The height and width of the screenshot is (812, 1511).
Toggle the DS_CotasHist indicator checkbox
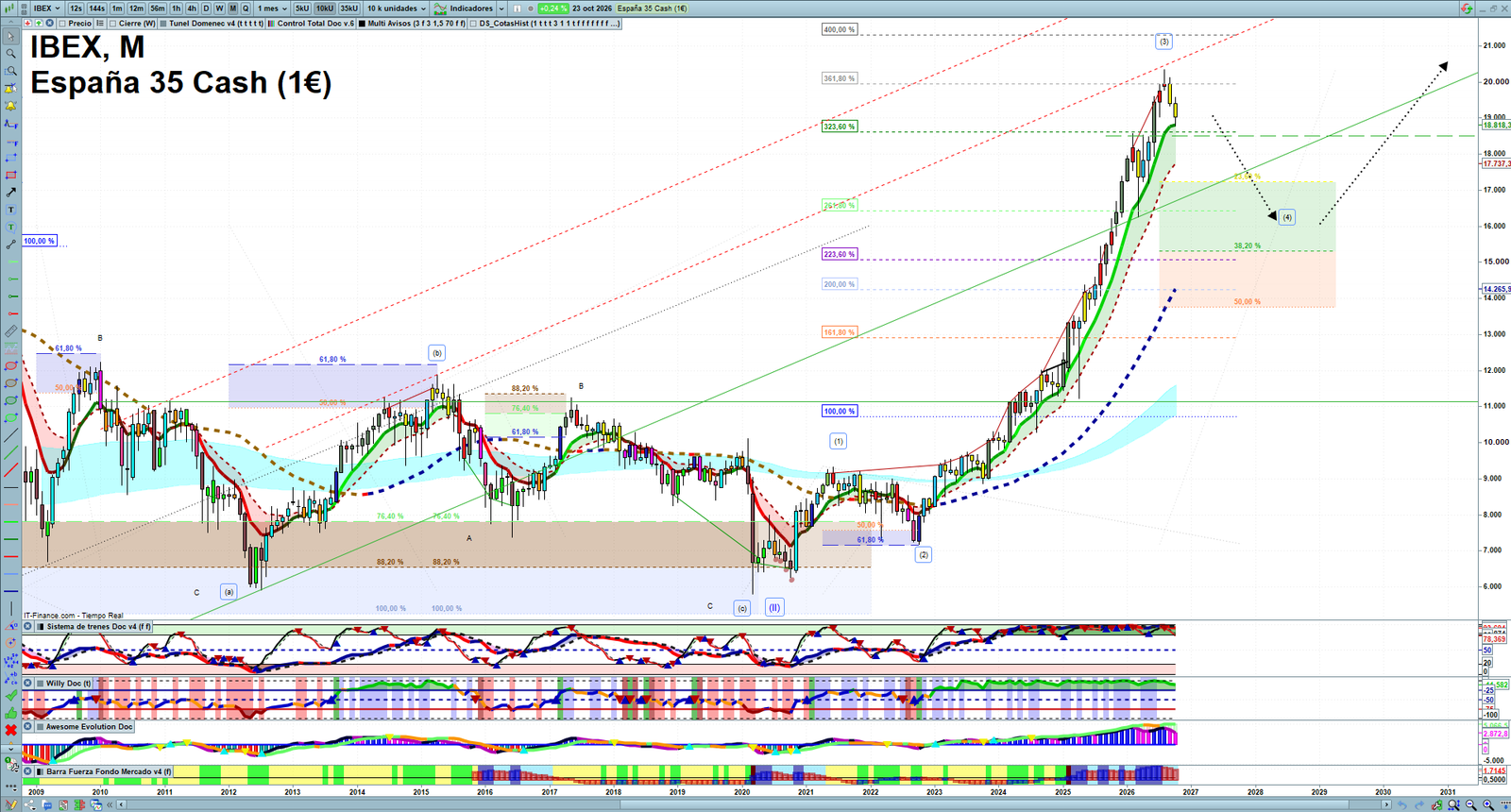(474, 24)
